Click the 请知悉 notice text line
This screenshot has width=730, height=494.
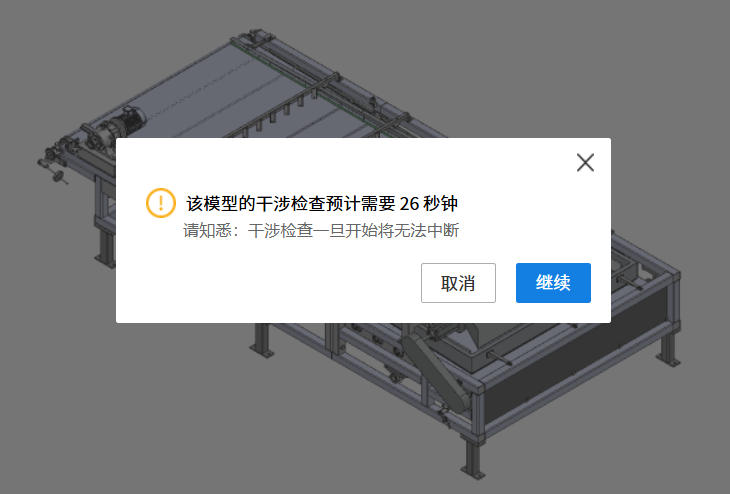(321, 230)
